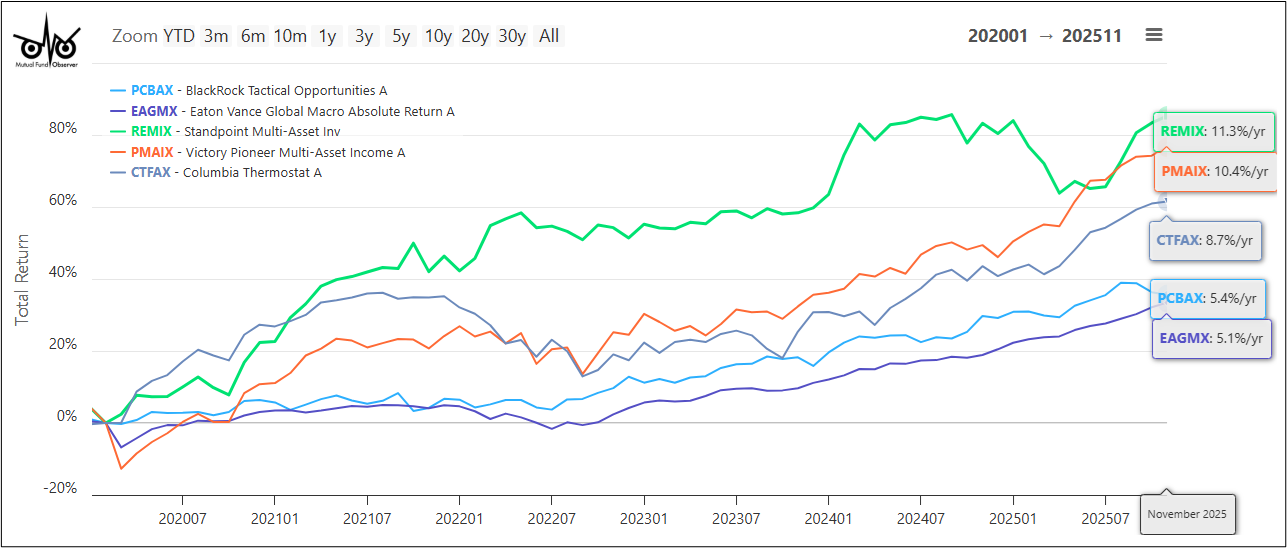Select YTD zoom range

179,36
